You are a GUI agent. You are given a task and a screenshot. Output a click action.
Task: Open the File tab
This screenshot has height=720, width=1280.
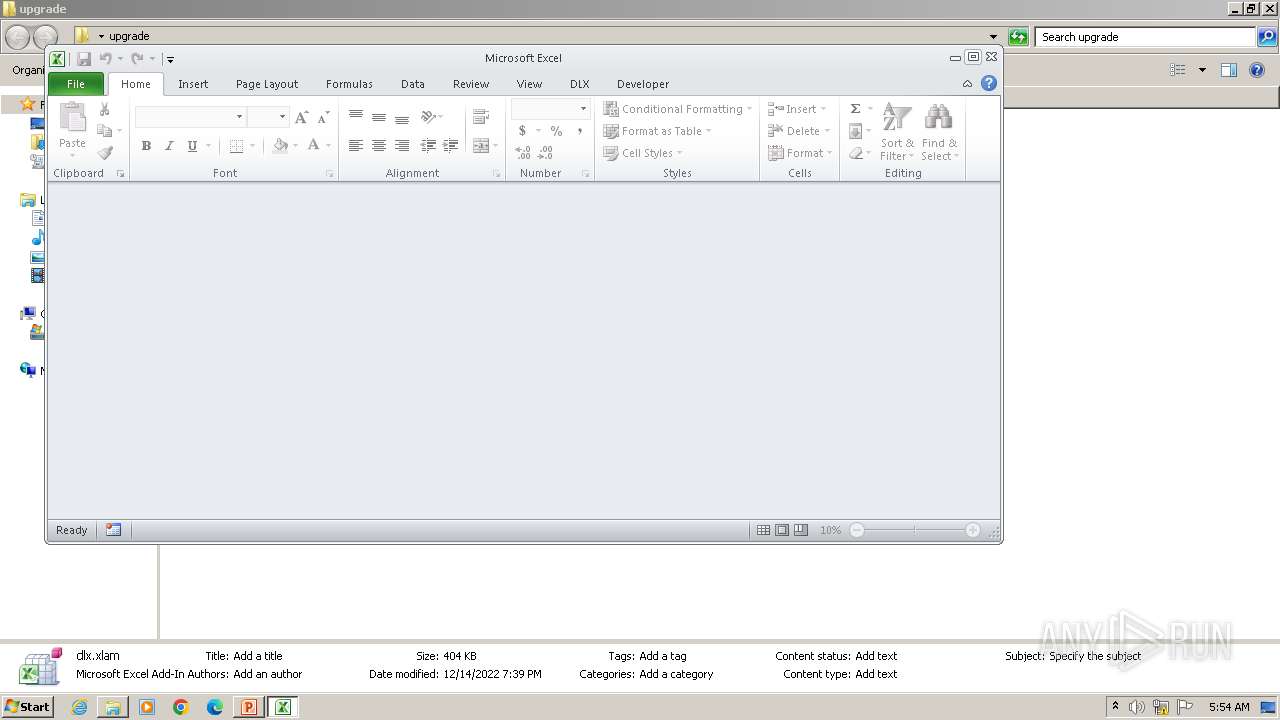click(76, 84)
